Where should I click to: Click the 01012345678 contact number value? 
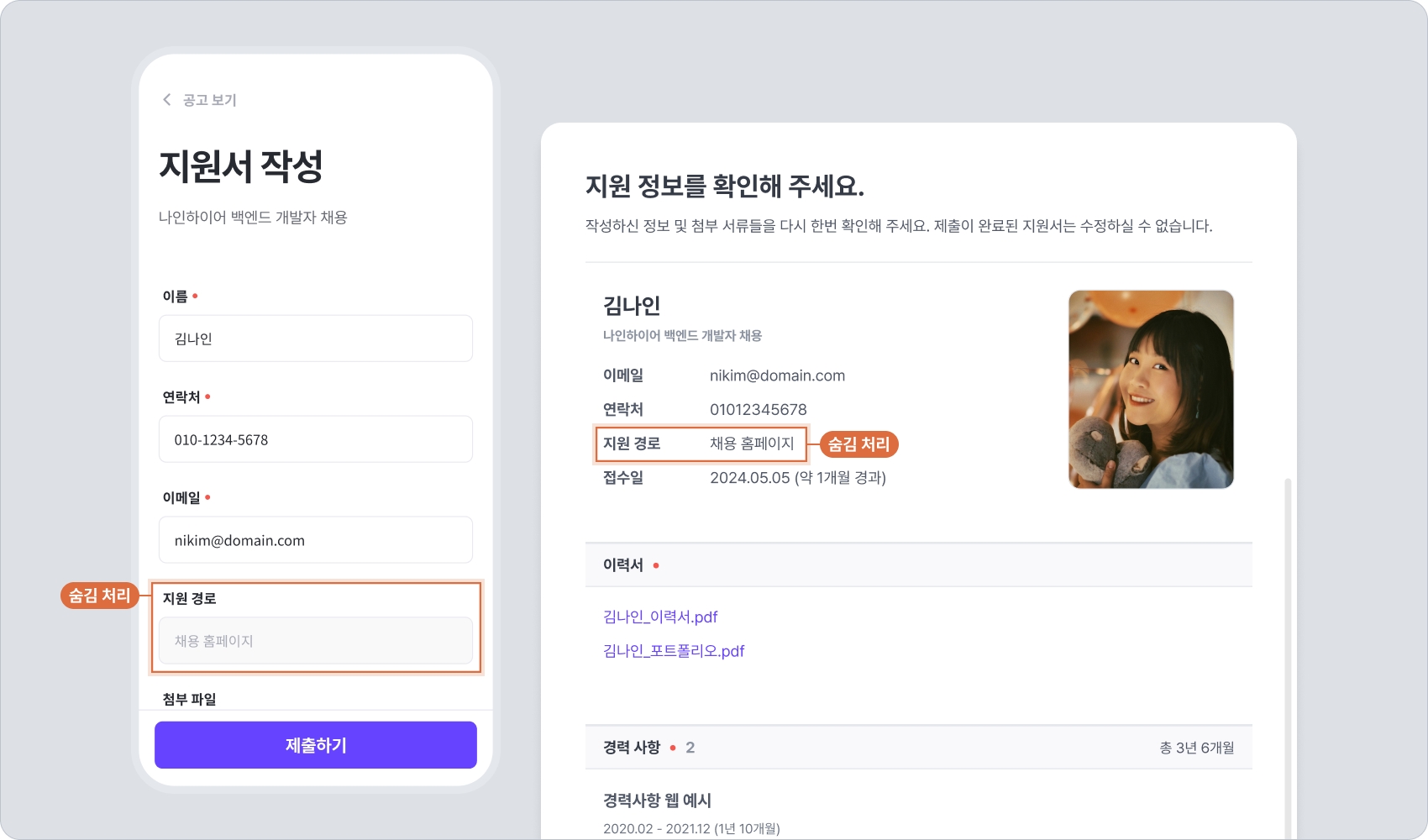(758, 410)
